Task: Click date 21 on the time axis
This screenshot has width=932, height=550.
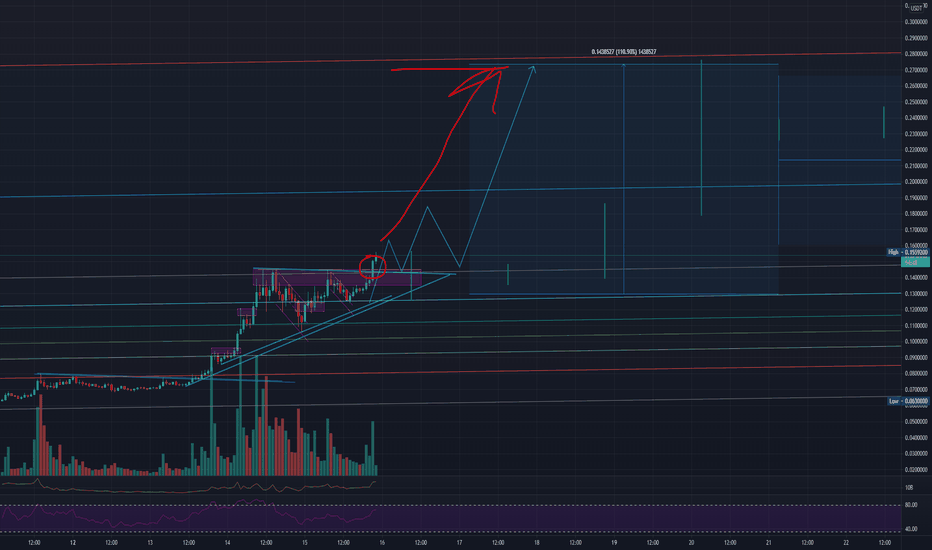Action: tap(769, 542)
